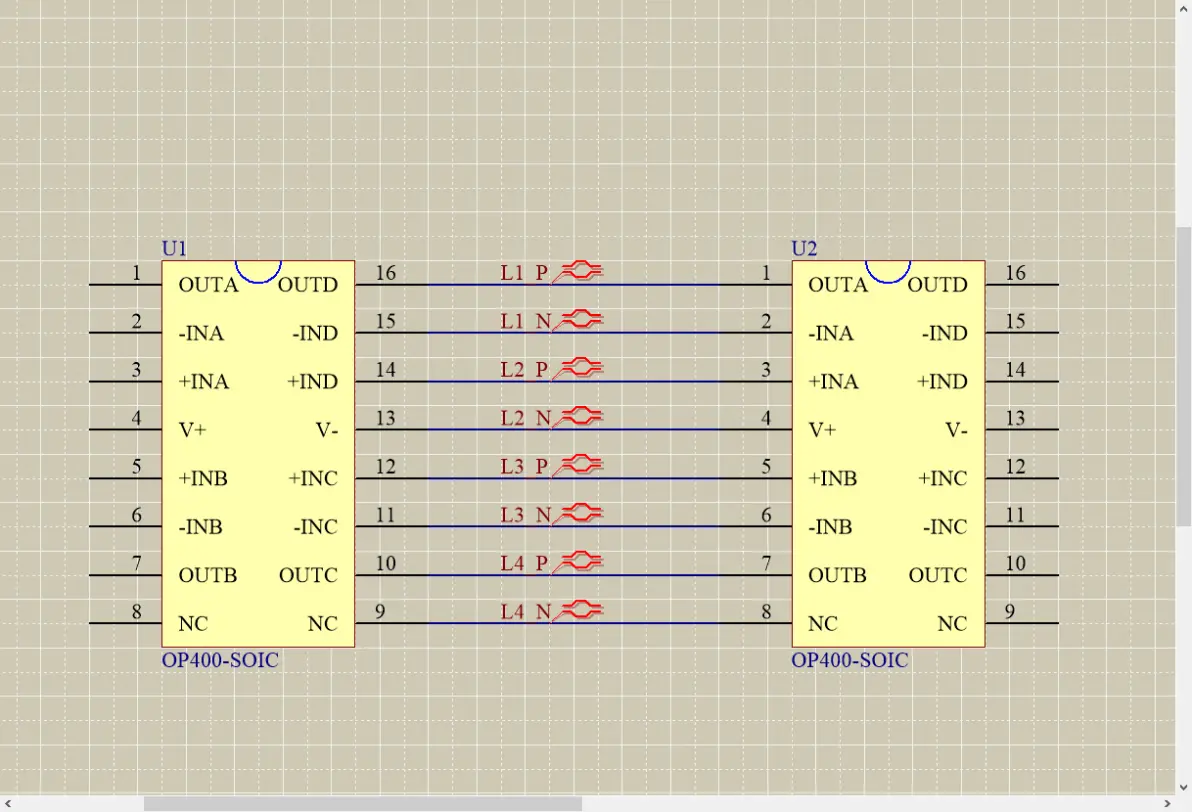Image resolution: width=1192 pixels, height=812 pixels.
Task: Select the +IND pin name inside U1
Action: click(x=312, y=382)
